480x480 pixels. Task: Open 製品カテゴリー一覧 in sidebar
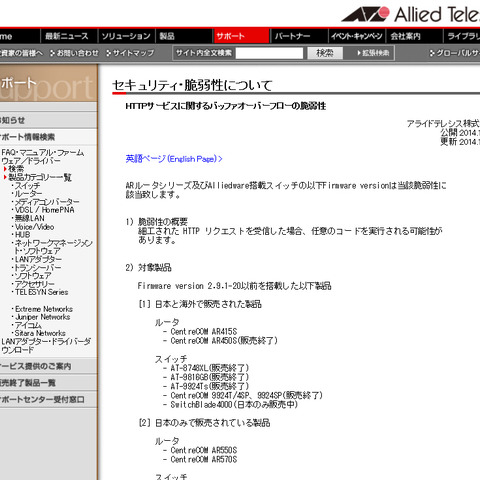tap(40, 177)
